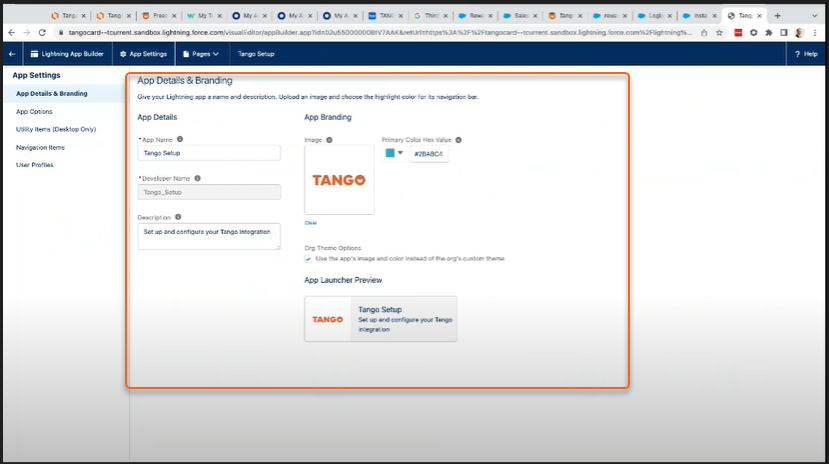Click the Primary Color Hex Value info icon
This screenshot has height=464, width=829.
coord(458,140)
